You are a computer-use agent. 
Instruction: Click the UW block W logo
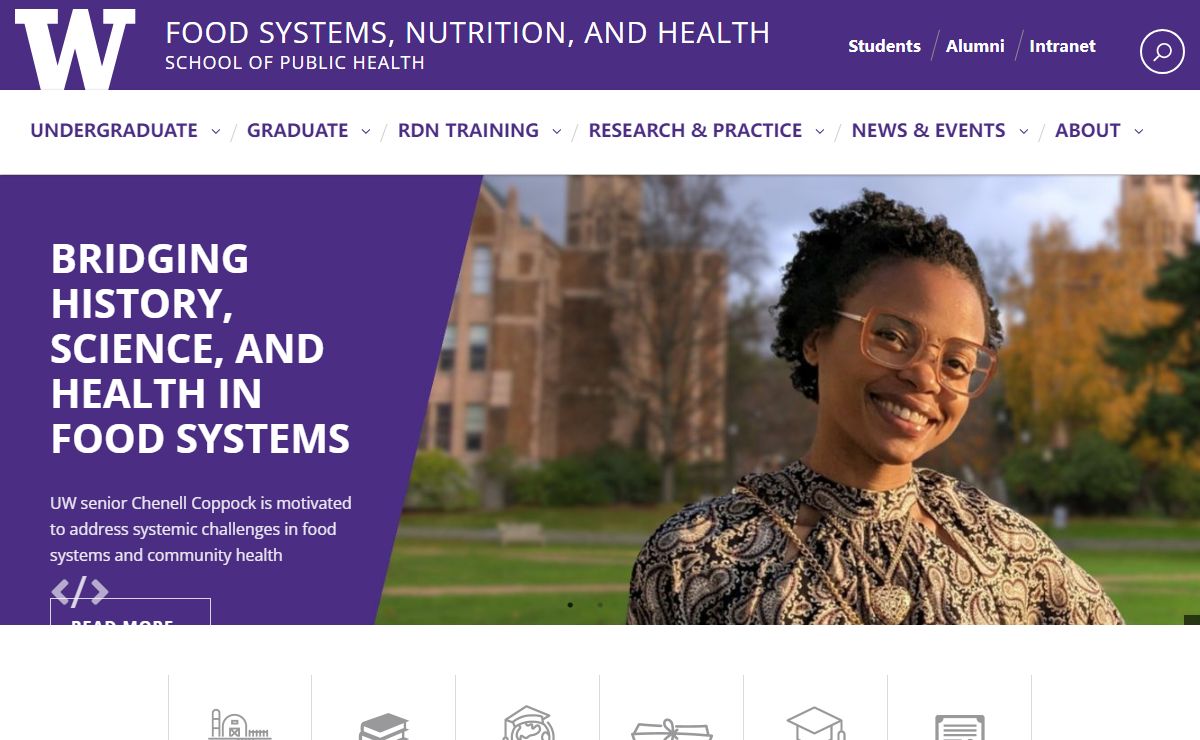pos(75,49)
